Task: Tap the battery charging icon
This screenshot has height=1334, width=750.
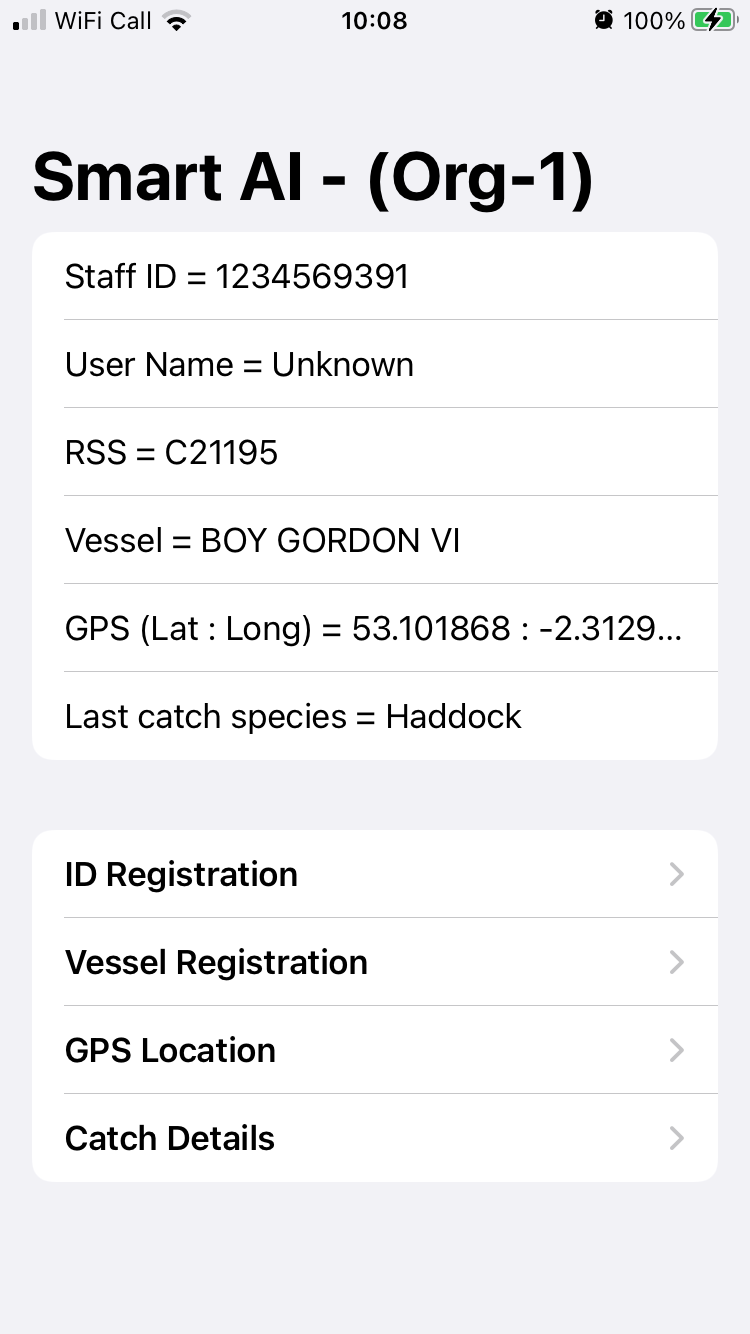Action: 713,20
